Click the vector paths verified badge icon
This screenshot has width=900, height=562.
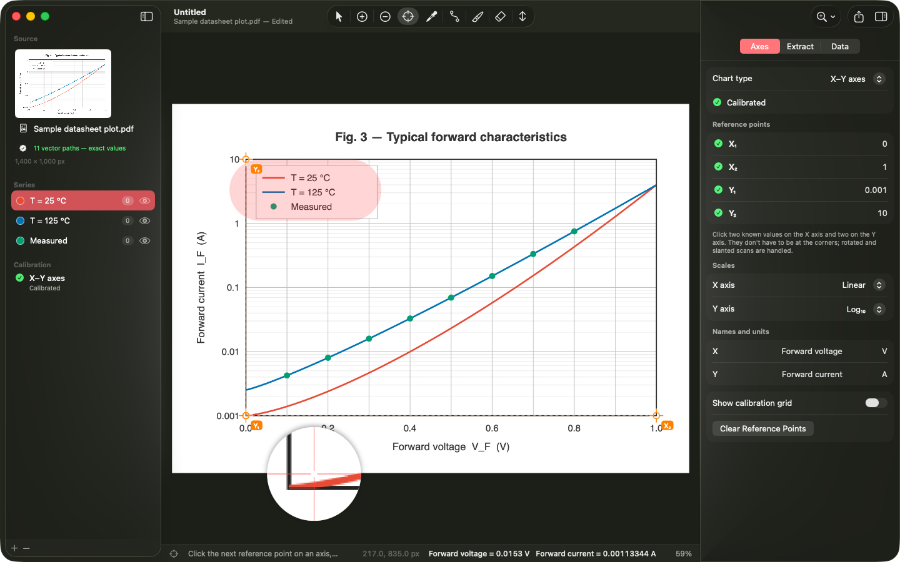23,148
